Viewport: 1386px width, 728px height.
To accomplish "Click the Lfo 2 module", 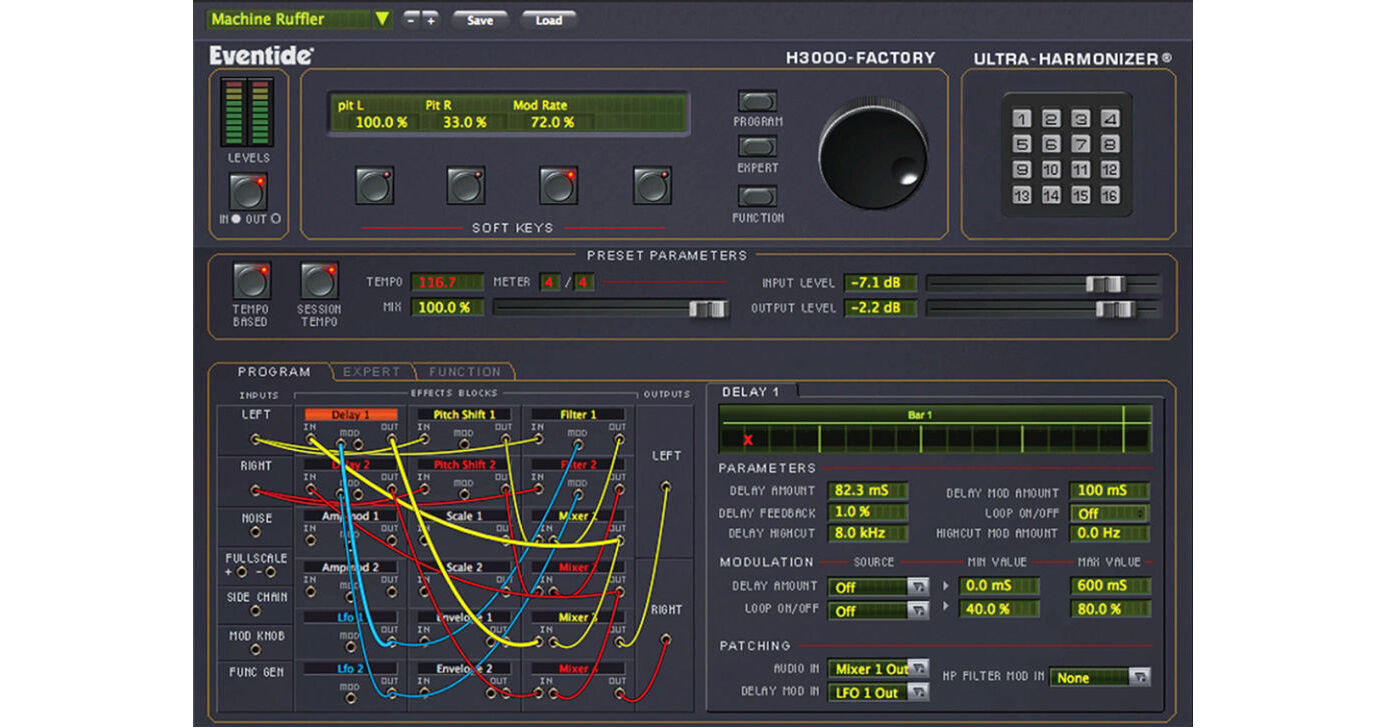I will click(352, 668).
